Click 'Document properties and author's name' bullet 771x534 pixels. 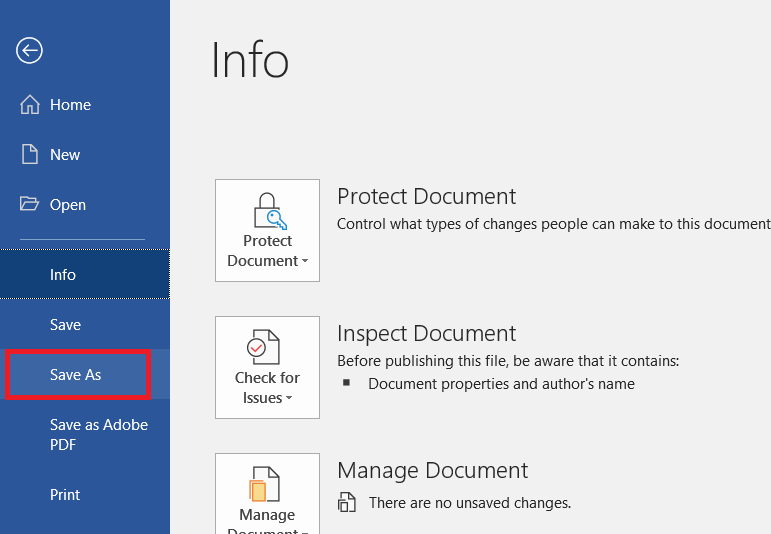pos(501,384)
